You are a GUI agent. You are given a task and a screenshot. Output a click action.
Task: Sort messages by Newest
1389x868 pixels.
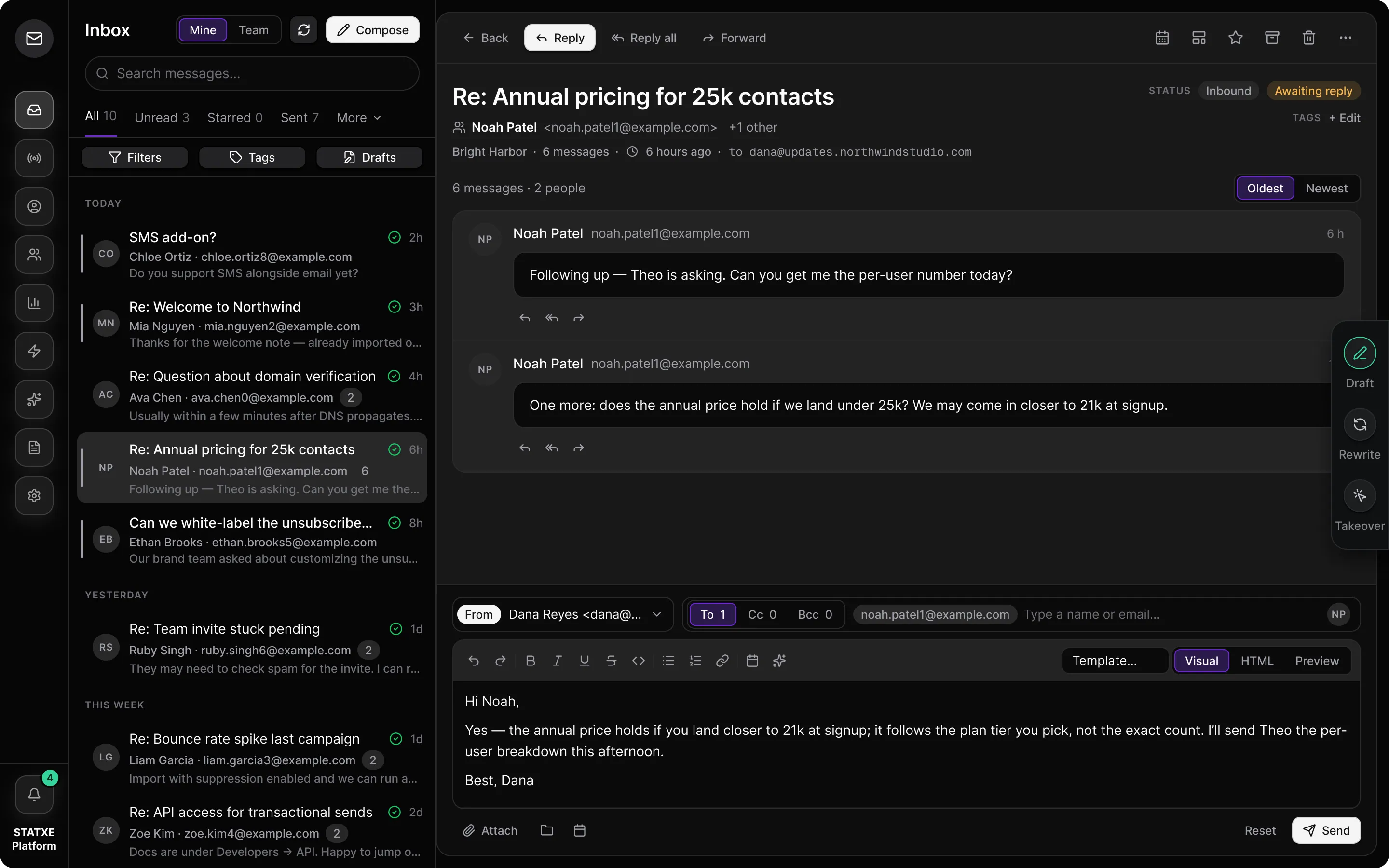(1326, 188)
